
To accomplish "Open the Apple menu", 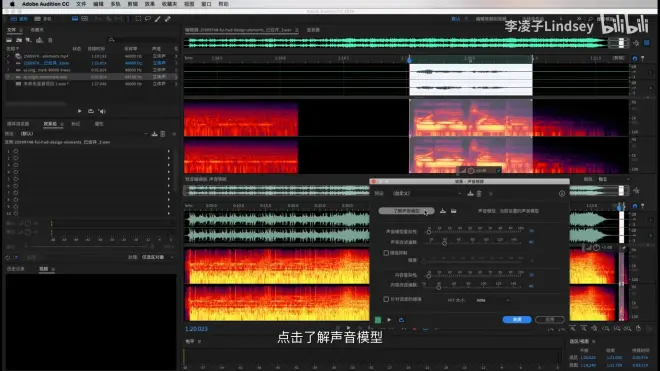I will (x=12, y=4).
